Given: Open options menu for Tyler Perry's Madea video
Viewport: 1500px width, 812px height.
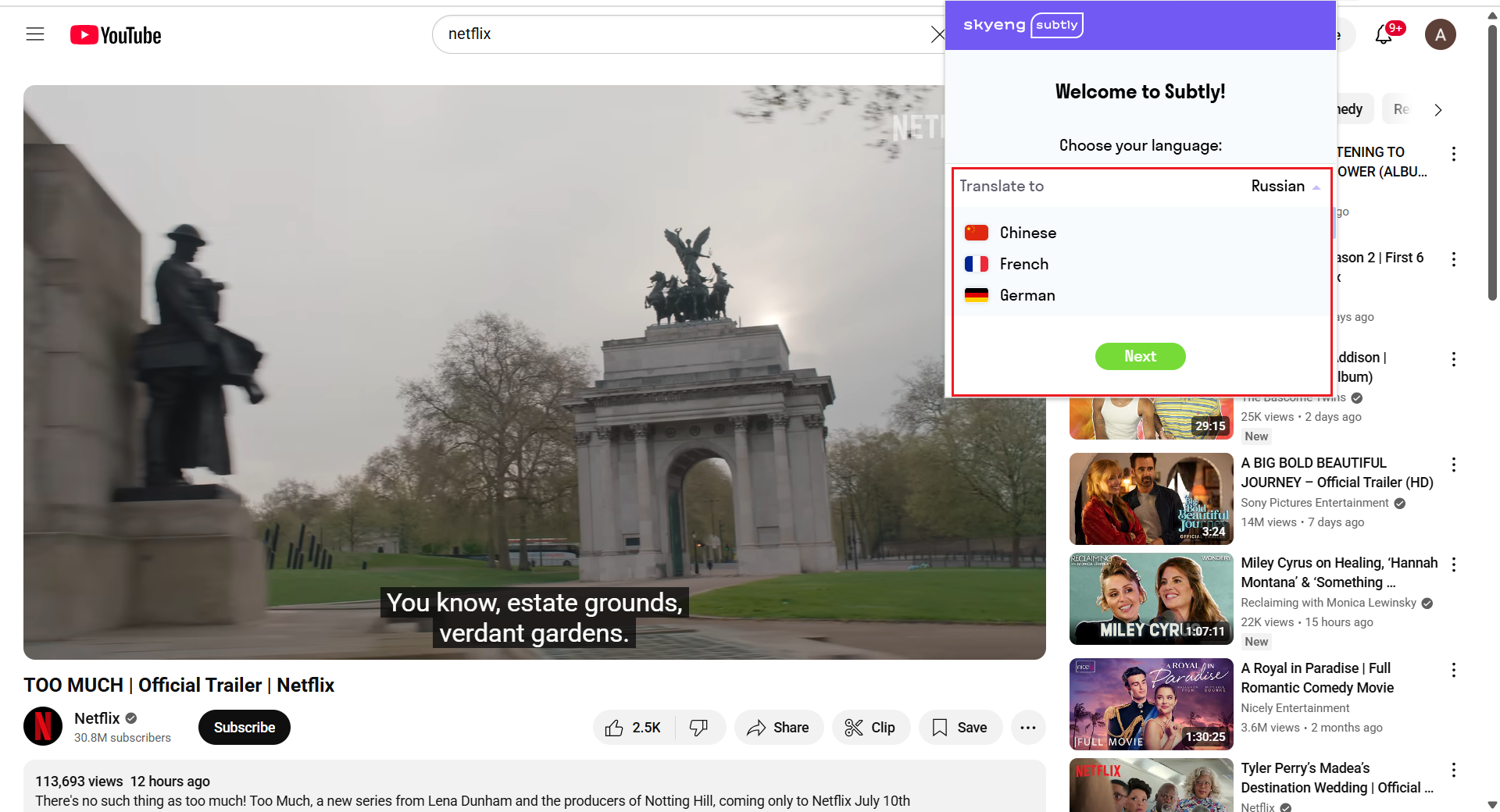Looking at the screenshot, I should 1454,771.
